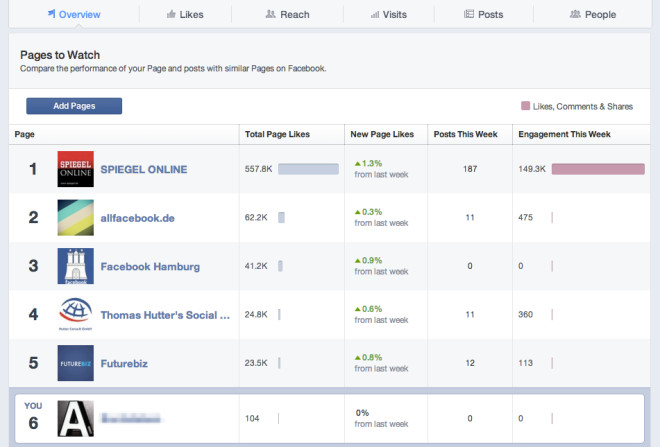Click your page's letter A logo
The image size is (660, 447).
[x=76, y=418]
